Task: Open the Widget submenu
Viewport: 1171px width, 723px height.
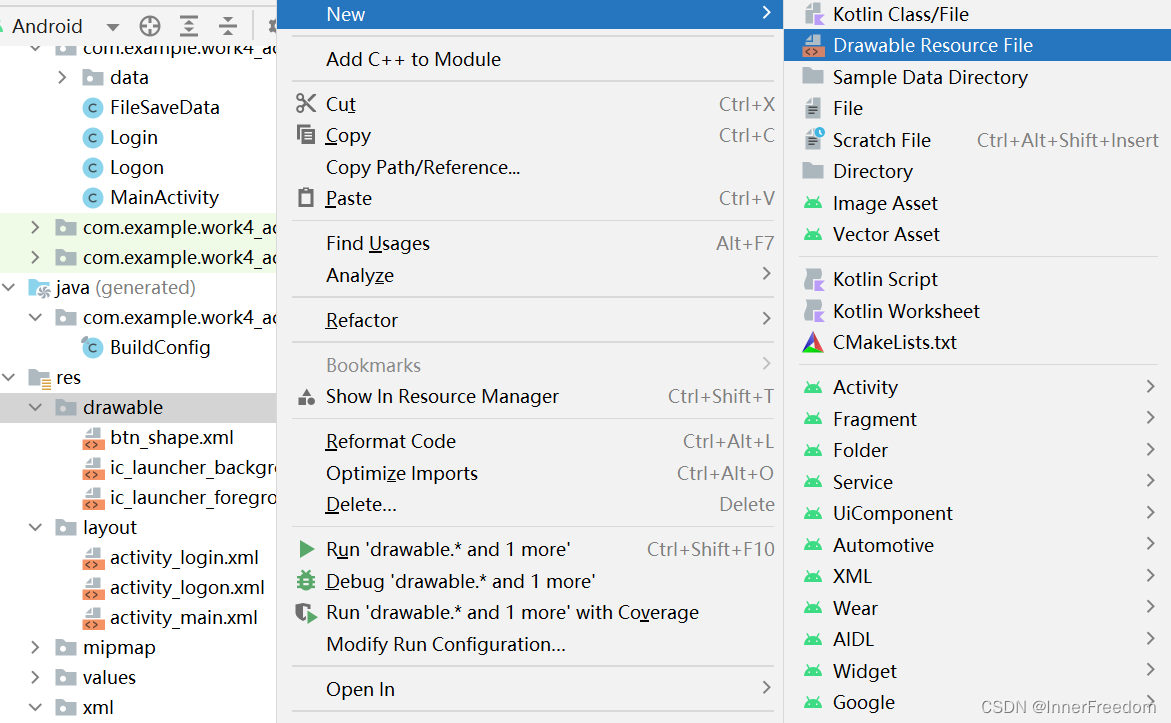Action: [x=978, y=671]
